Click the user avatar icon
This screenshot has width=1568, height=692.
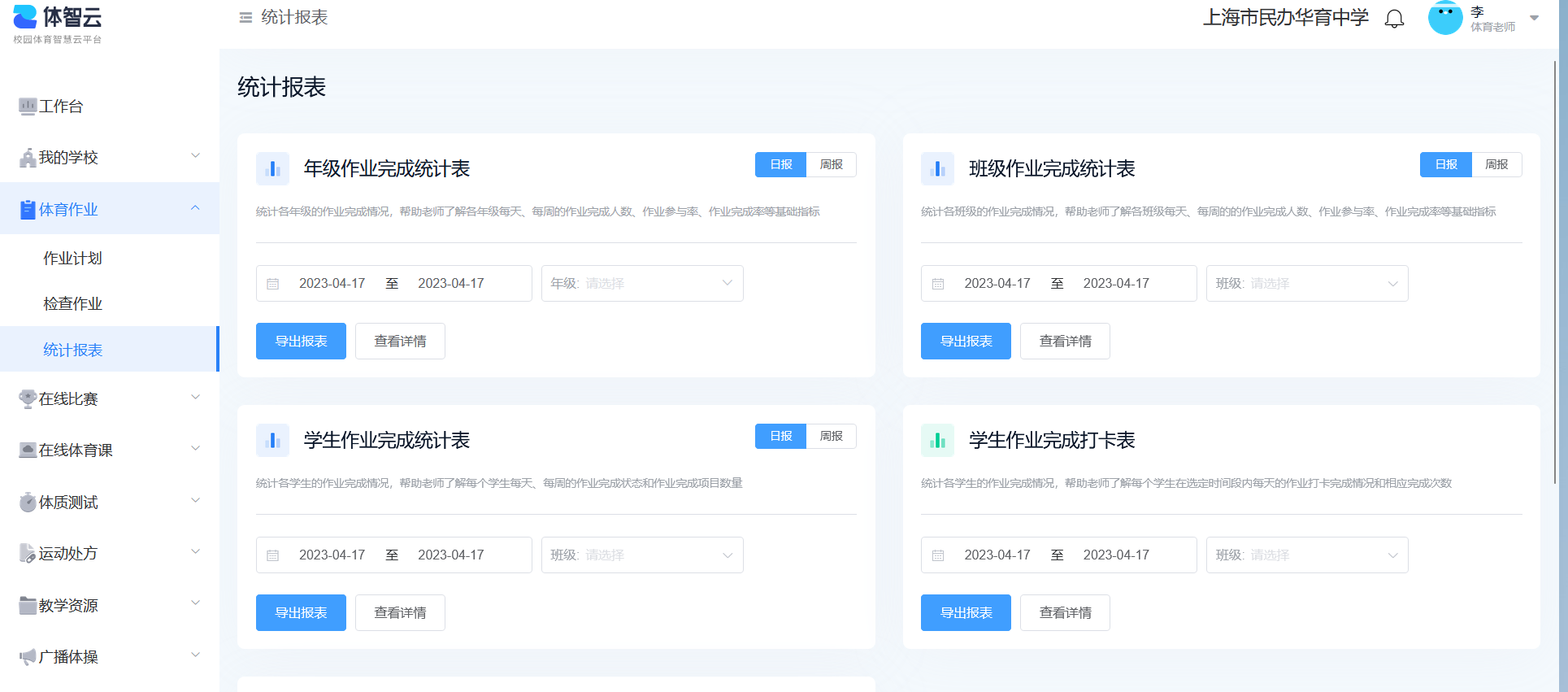coord(1445,18)
